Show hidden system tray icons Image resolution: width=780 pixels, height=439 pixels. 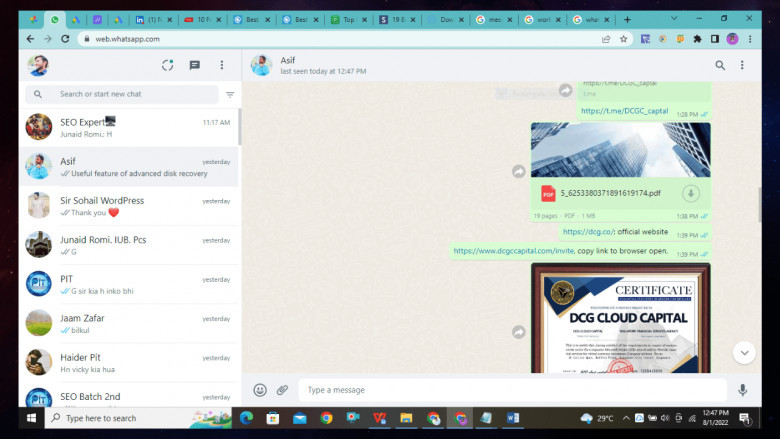[626, 418]
